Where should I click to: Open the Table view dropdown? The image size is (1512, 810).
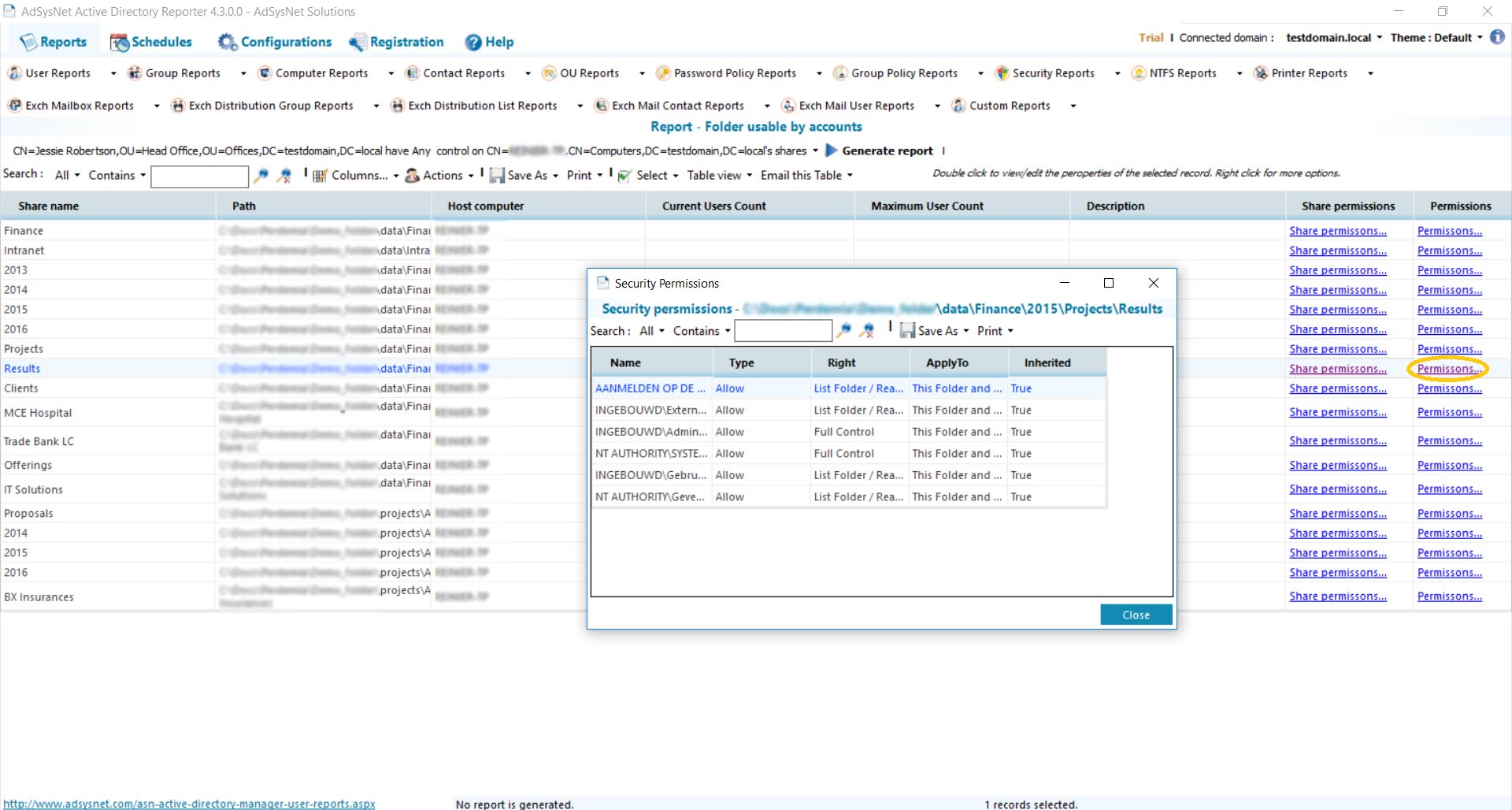pos(719,175)
